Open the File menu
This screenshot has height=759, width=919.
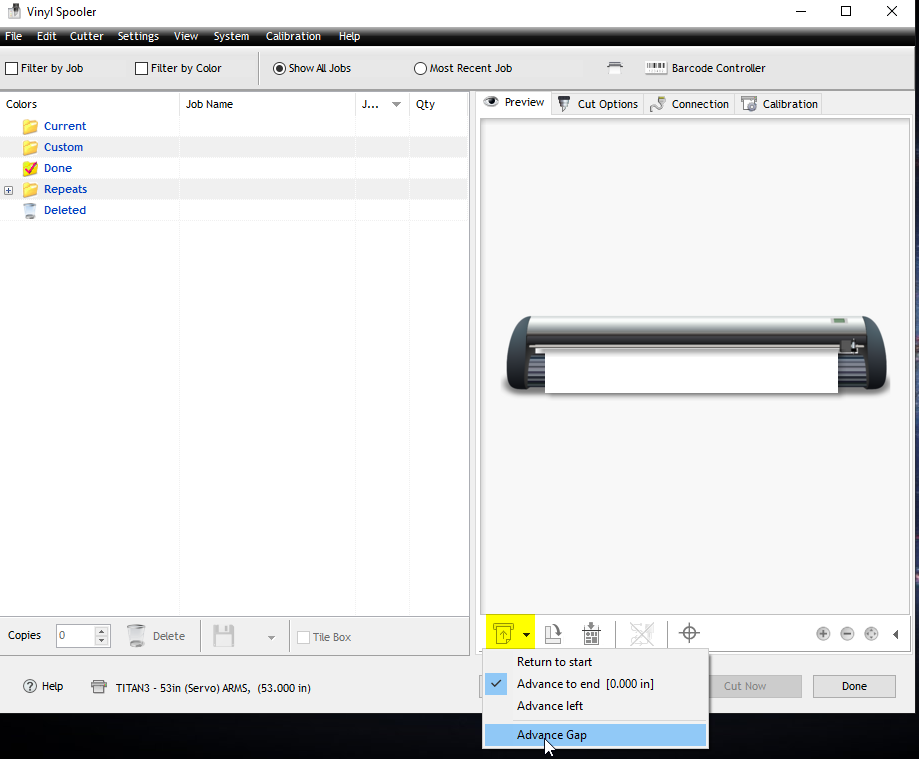pos(13,36)
